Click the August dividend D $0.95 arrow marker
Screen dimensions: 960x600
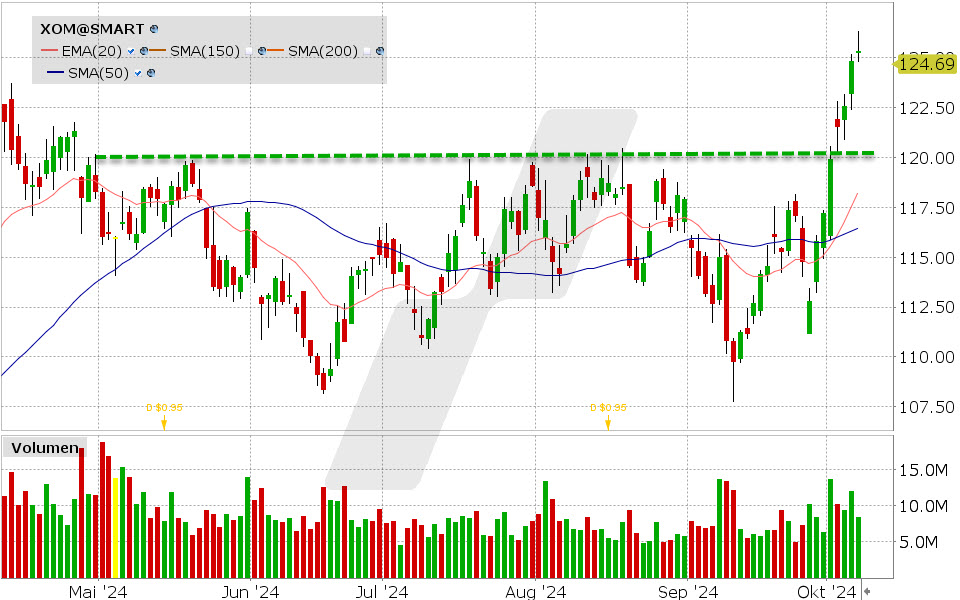[x=608, y=423]
